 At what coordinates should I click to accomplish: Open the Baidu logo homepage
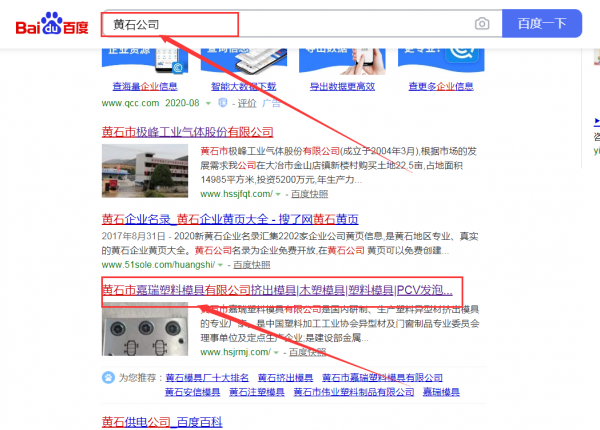tap(52, 23)
